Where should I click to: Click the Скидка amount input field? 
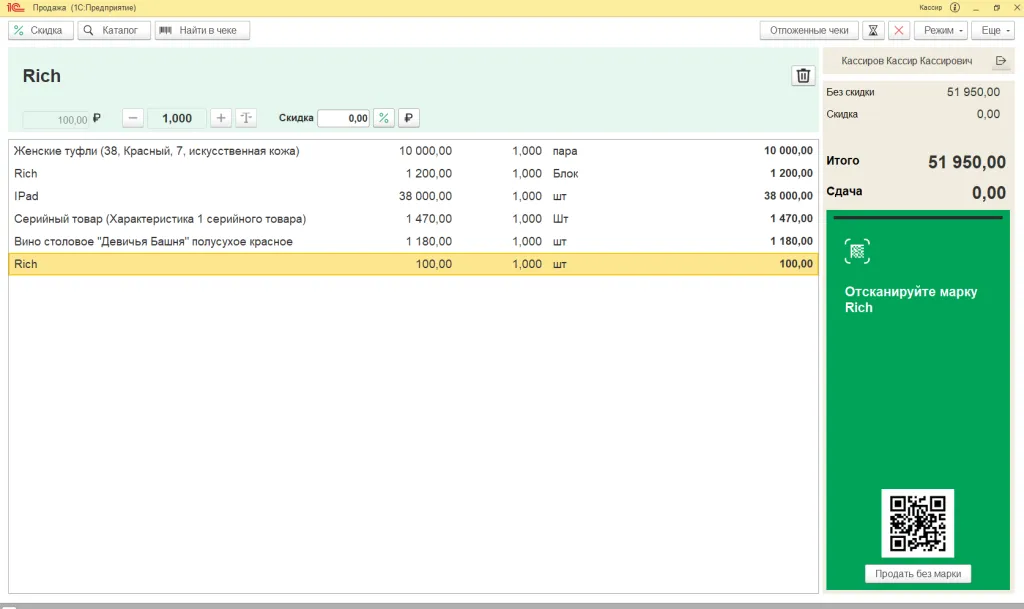coord(343,118)
